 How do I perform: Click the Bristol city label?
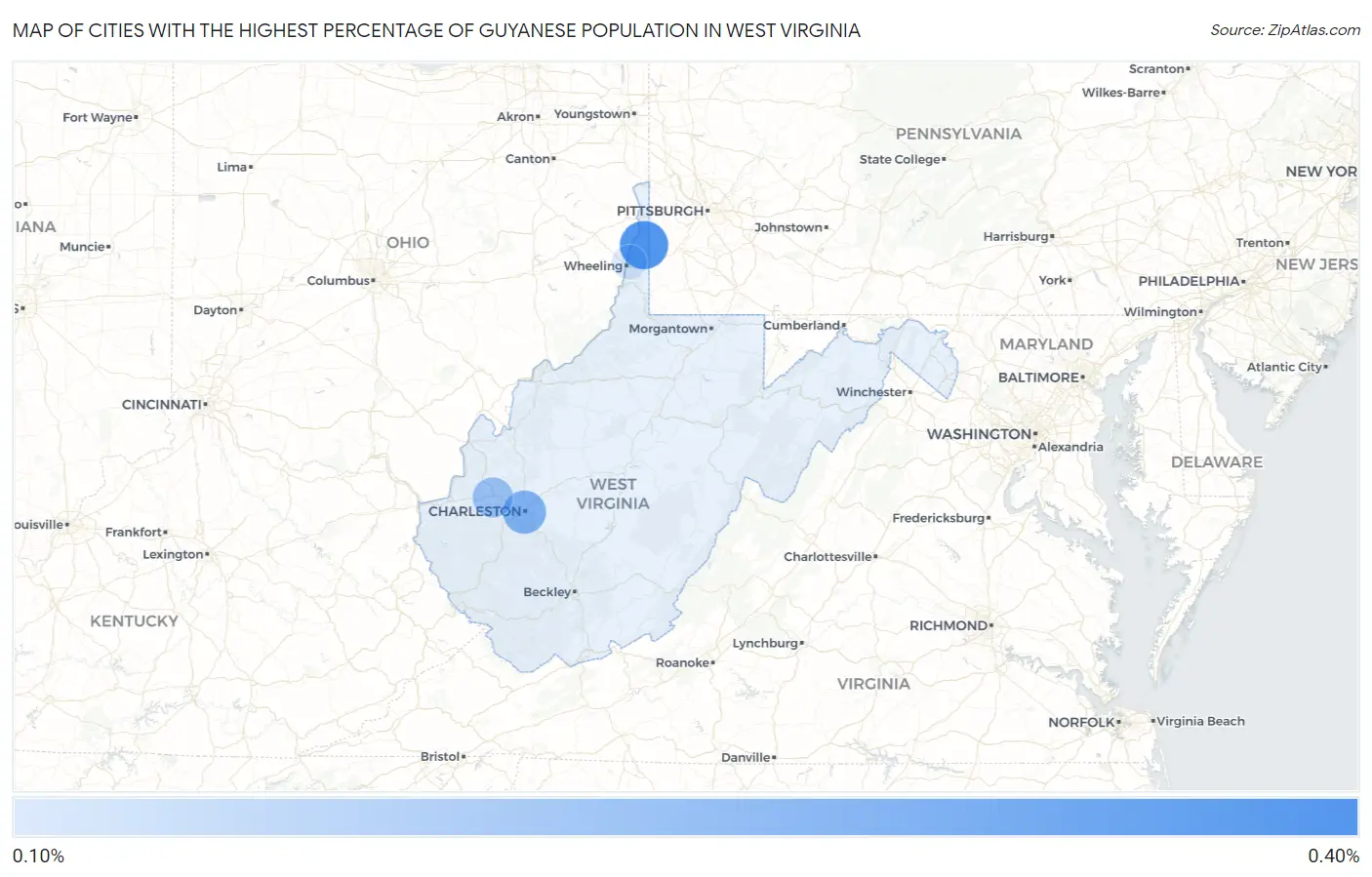pos(440,757)
